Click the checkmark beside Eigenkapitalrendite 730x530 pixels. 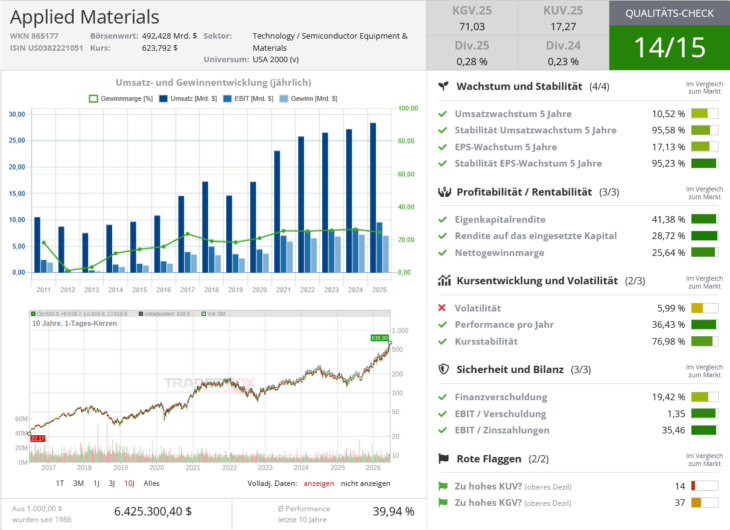(x=442, y=219)
